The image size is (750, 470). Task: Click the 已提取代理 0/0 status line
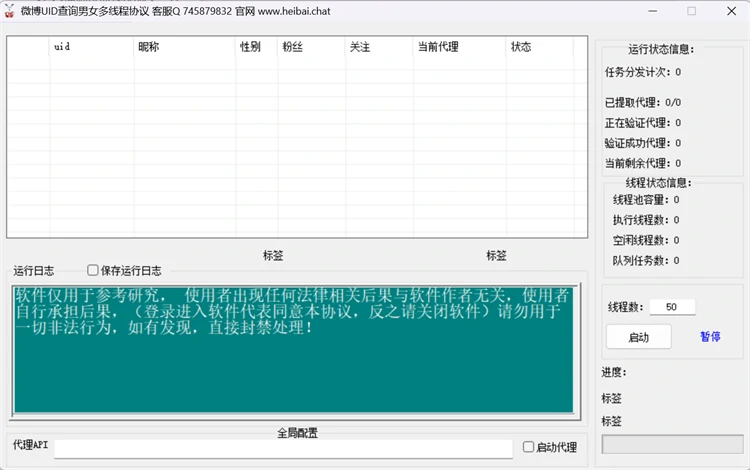[x=642, y=102]
